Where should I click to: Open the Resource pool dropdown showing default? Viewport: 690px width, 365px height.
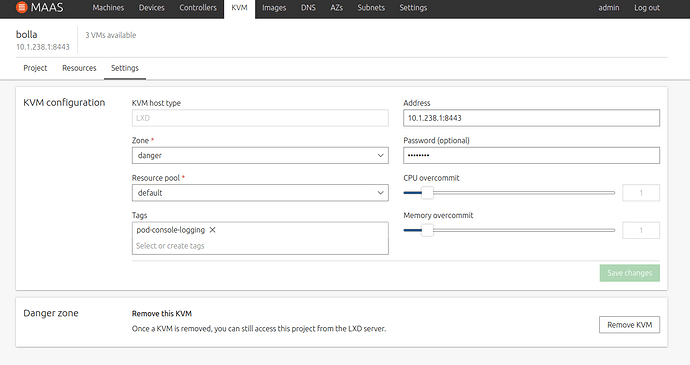pos(260,193)
